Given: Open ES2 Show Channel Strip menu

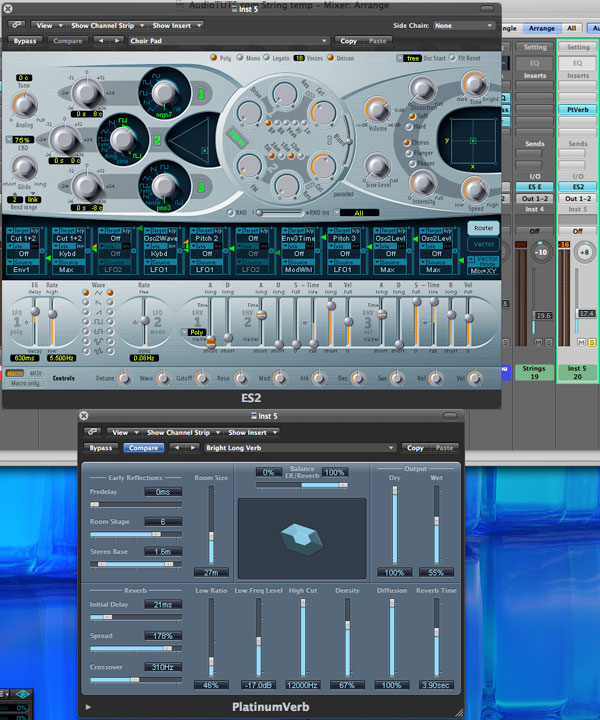Looking at the screenshot, I should (x=107, y=25).
